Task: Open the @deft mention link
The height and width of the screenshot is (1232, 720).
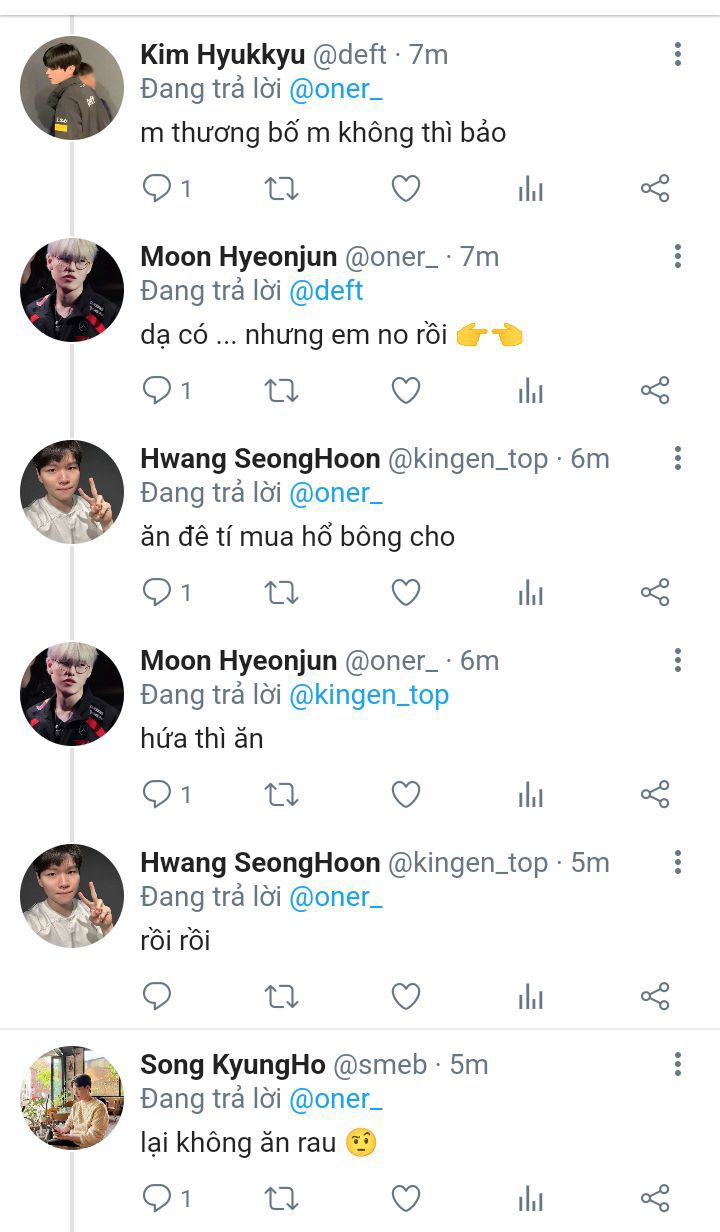Action: coord(326,291)
